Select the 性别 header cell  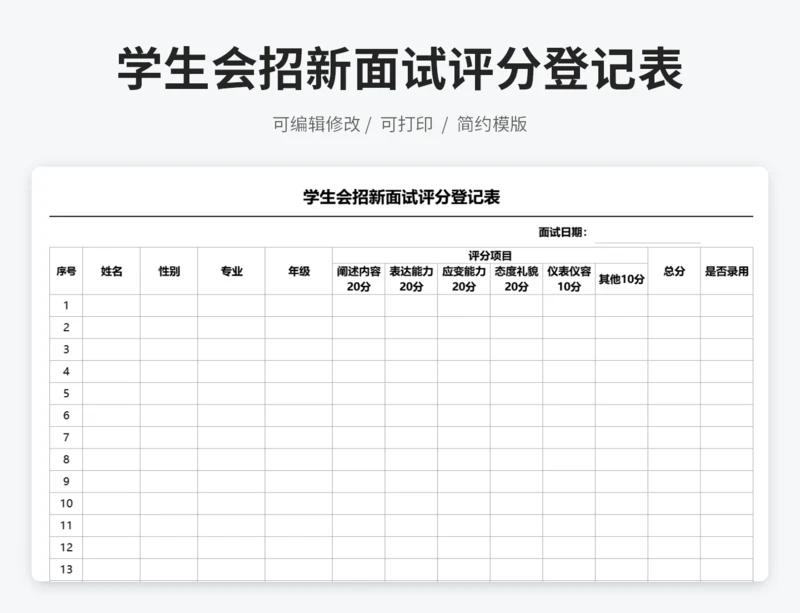point(169,271)
